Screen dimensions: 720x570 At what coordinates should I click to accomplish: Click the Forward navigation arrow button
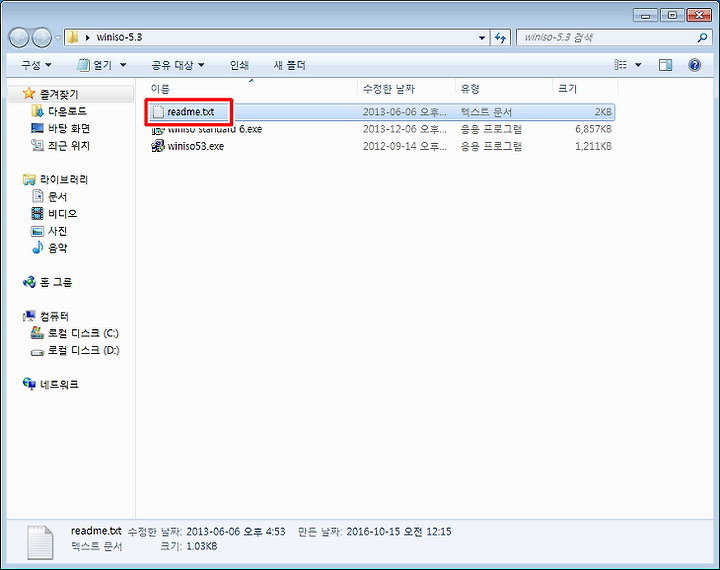(41, 38)
